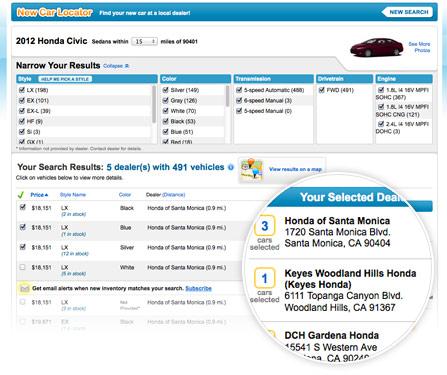
Task: Click the info icon beside 491 vehicles
Action: (230, 167)
